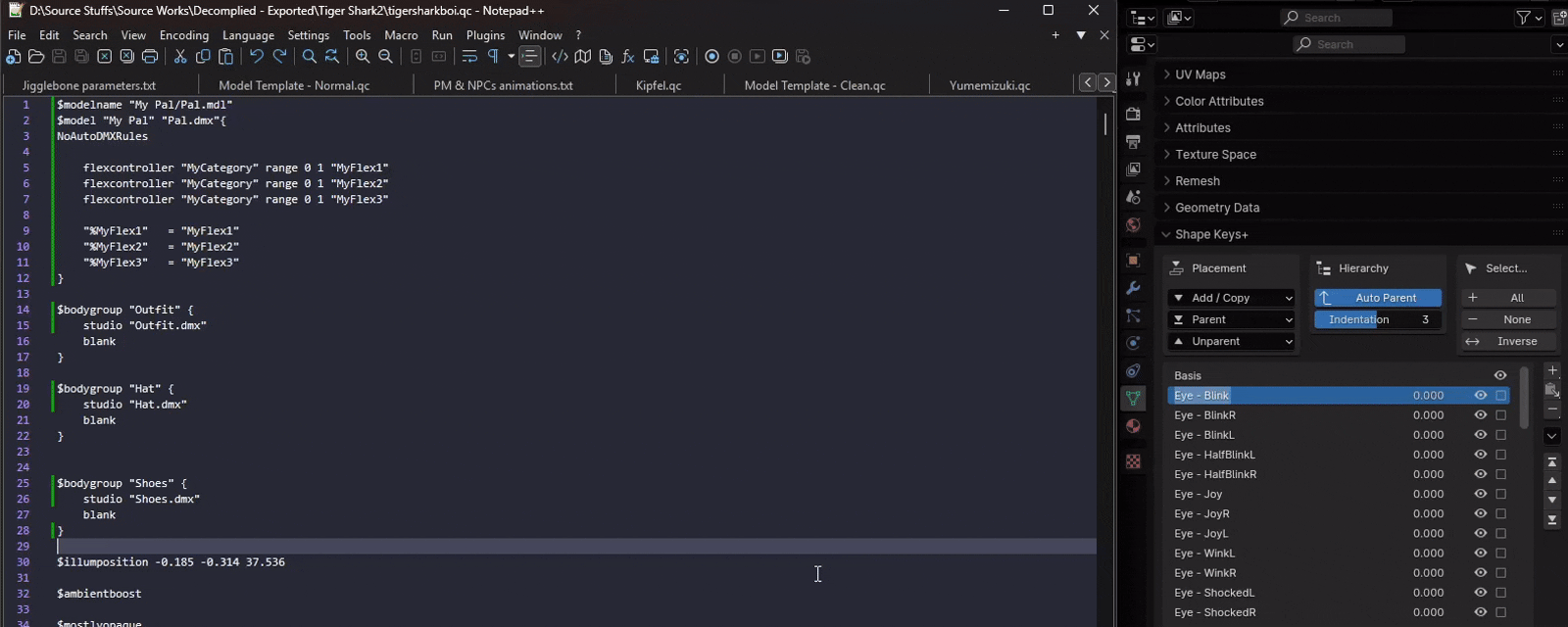
Task: Click the Zoom In icon in Notepad++
Action: click(363, 57)
